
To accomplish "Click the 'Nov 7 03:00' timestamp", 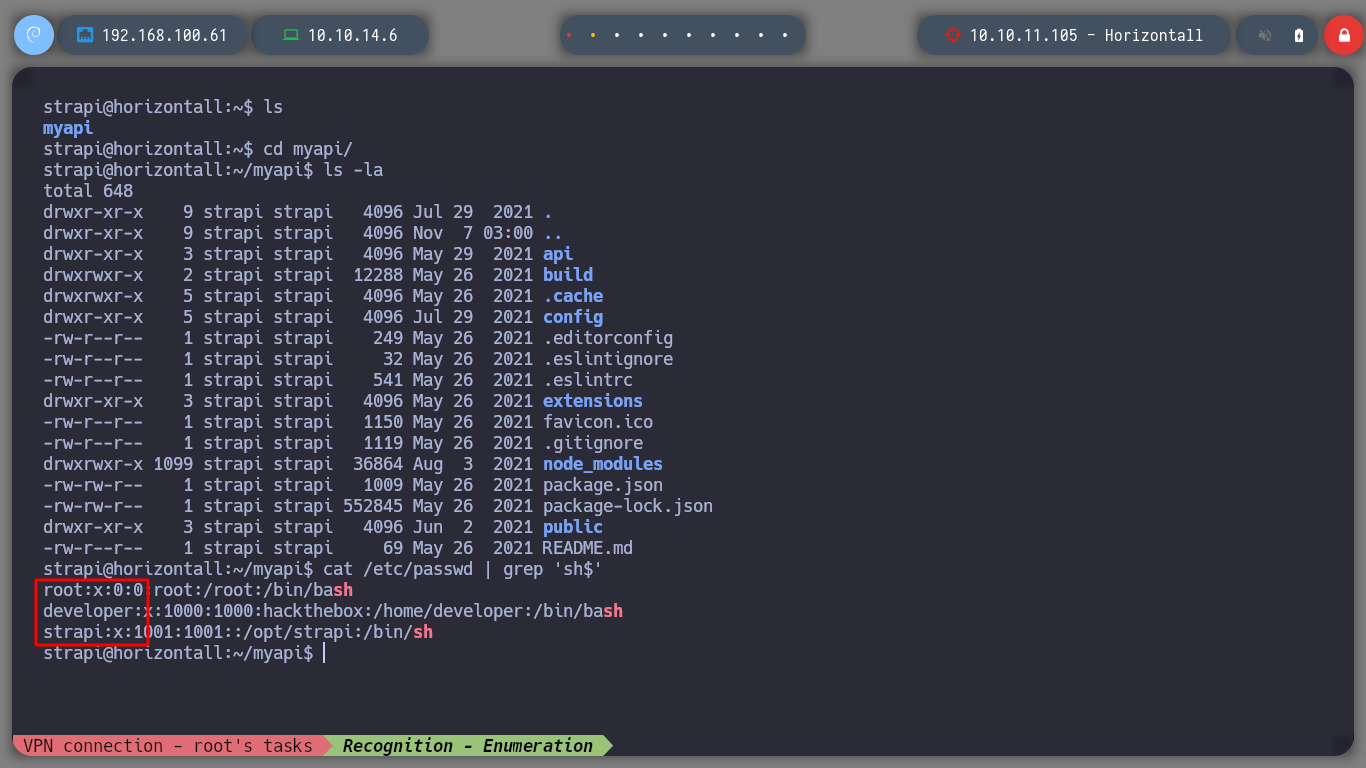I will 473,233.
